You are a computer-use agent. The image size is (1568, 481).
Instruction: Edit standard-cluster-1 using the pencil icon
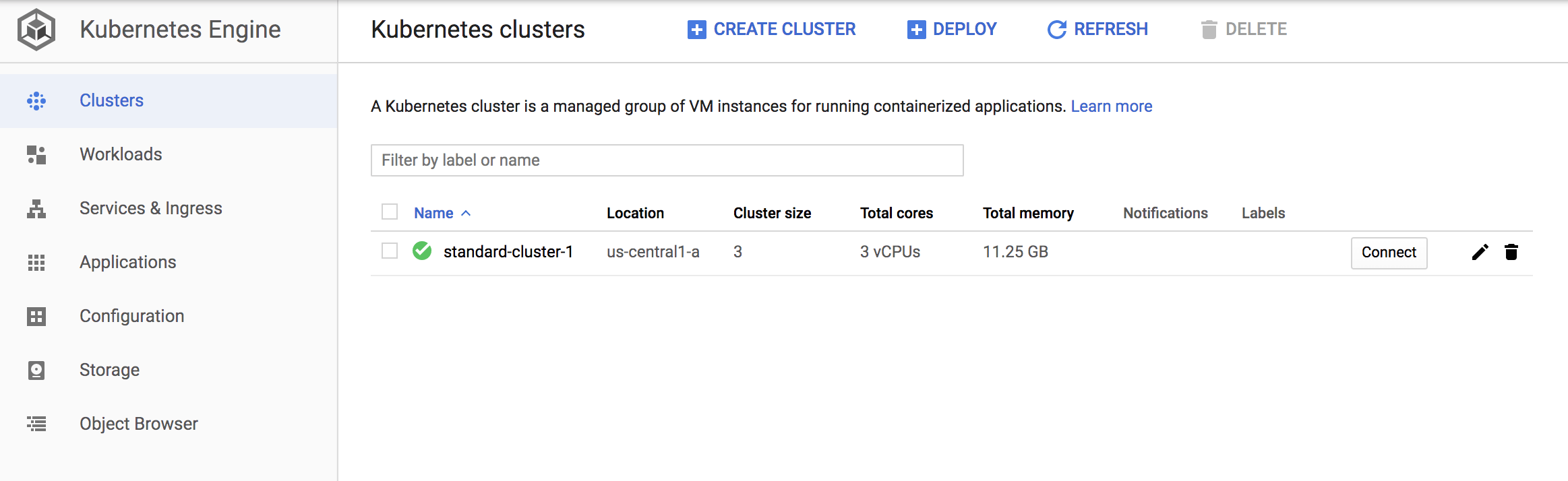[1480, 252]
